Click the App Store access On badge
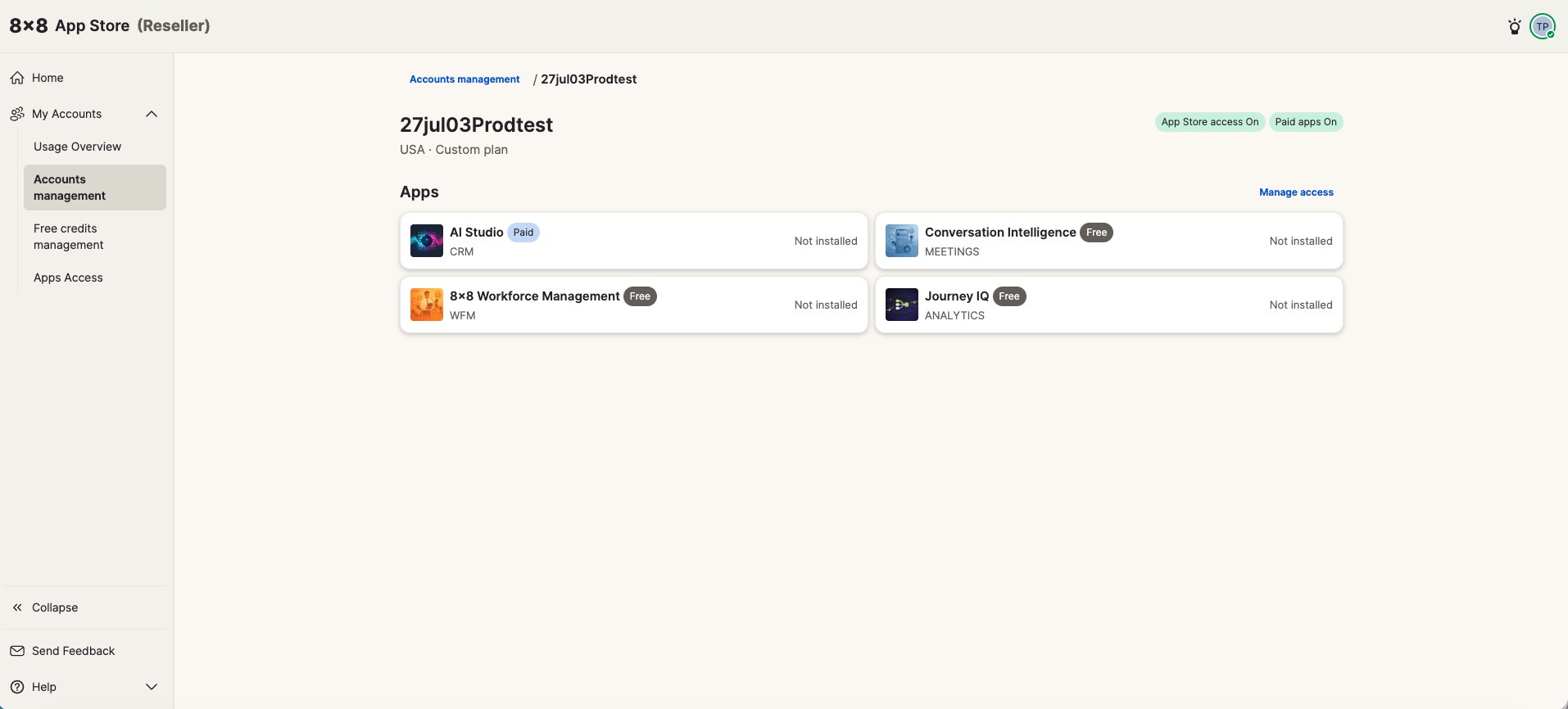The width and height of the screenshot is (1568, 709). pyautogui.click(x=1210, y=122)
